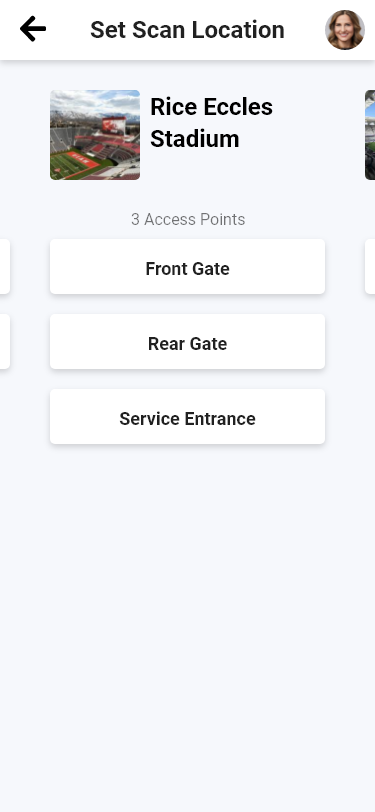The height and width of the screenshot is (812, 375).
Task: Tap the word Stadium in venue heading
Action: coord(195,139)
